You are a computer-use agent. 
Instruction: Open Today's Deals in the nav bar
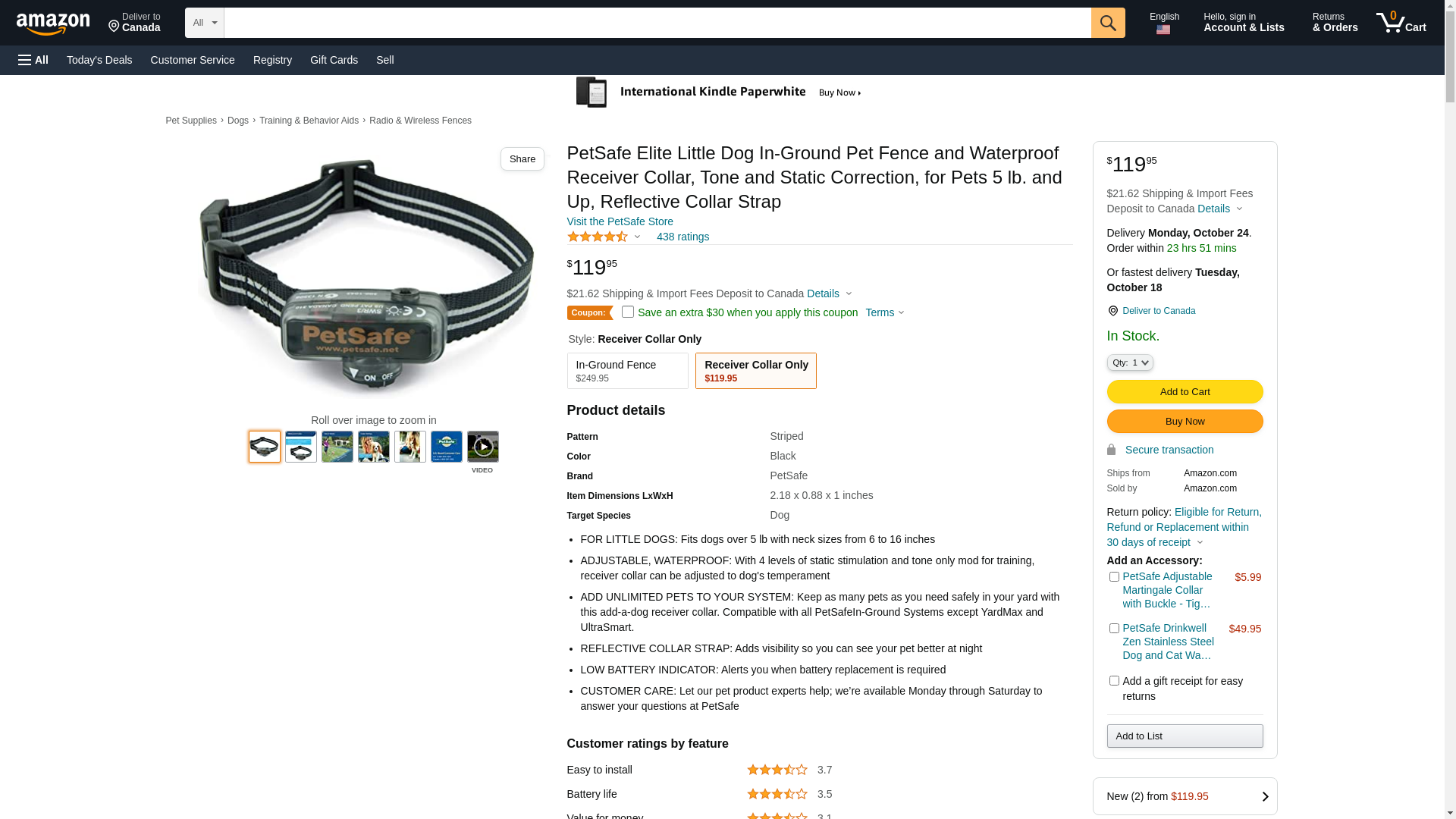click(x=99, y=60)
